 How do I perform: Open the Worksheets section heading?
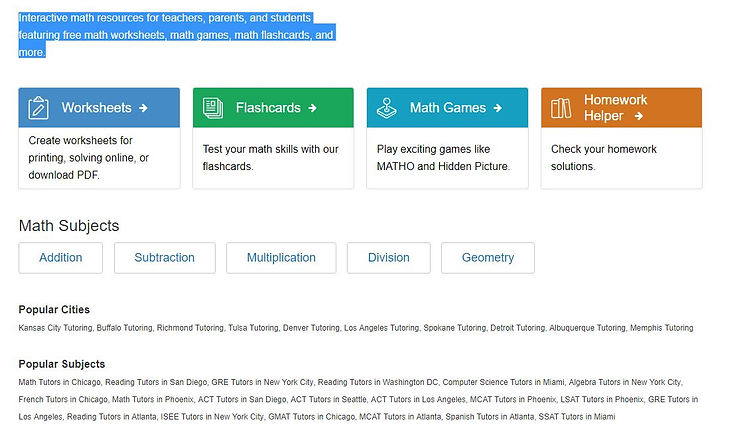(96, 107)
